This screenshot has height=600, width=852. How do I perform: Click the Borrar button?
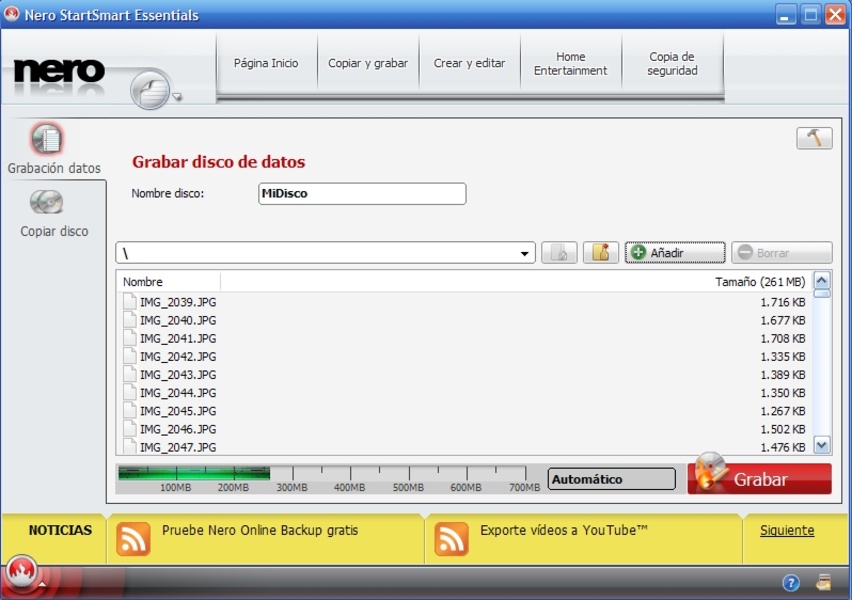pyautogui.click(x=781, y=253)
